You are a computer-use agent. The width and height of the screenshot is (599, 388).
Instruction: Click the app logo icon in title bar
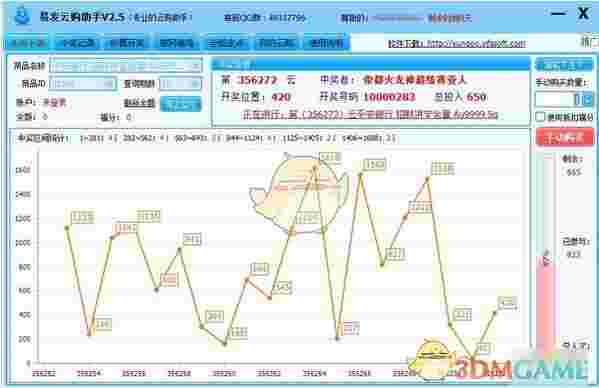[x=22, y=17]
